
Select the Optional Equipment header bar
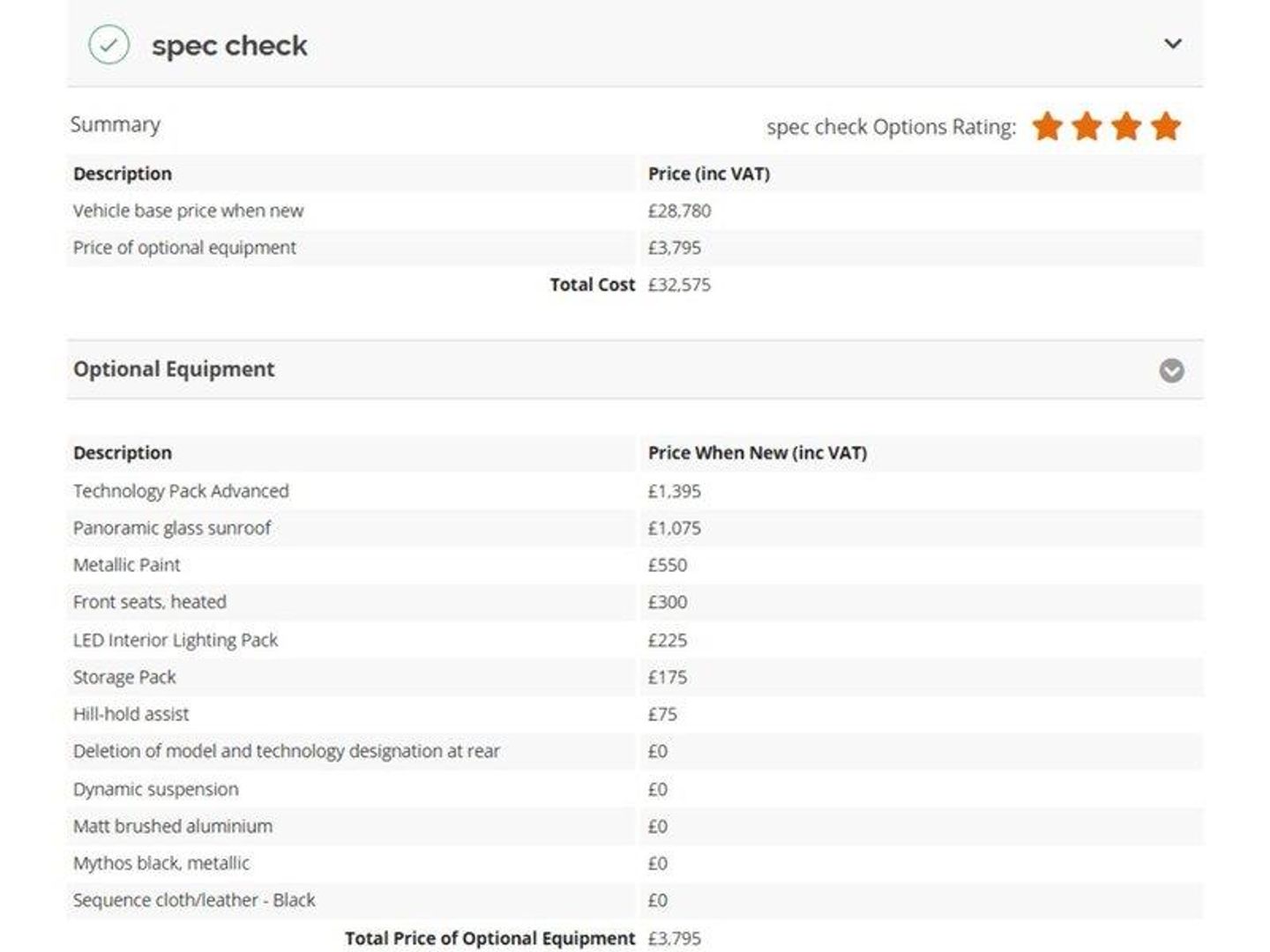point(635,369)
